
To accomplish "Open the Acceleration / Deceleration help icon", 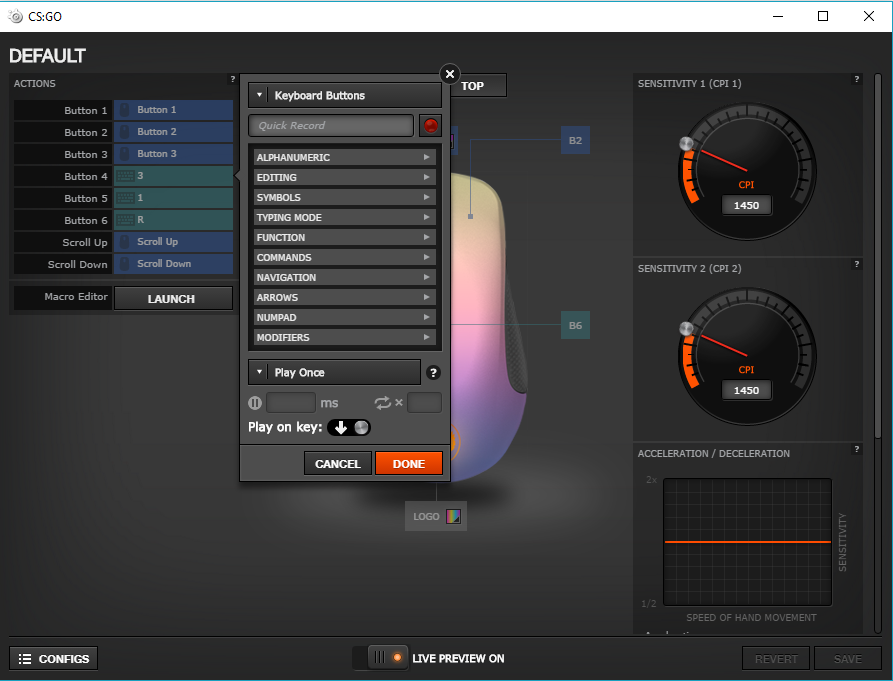I will (x=856, y=449).
